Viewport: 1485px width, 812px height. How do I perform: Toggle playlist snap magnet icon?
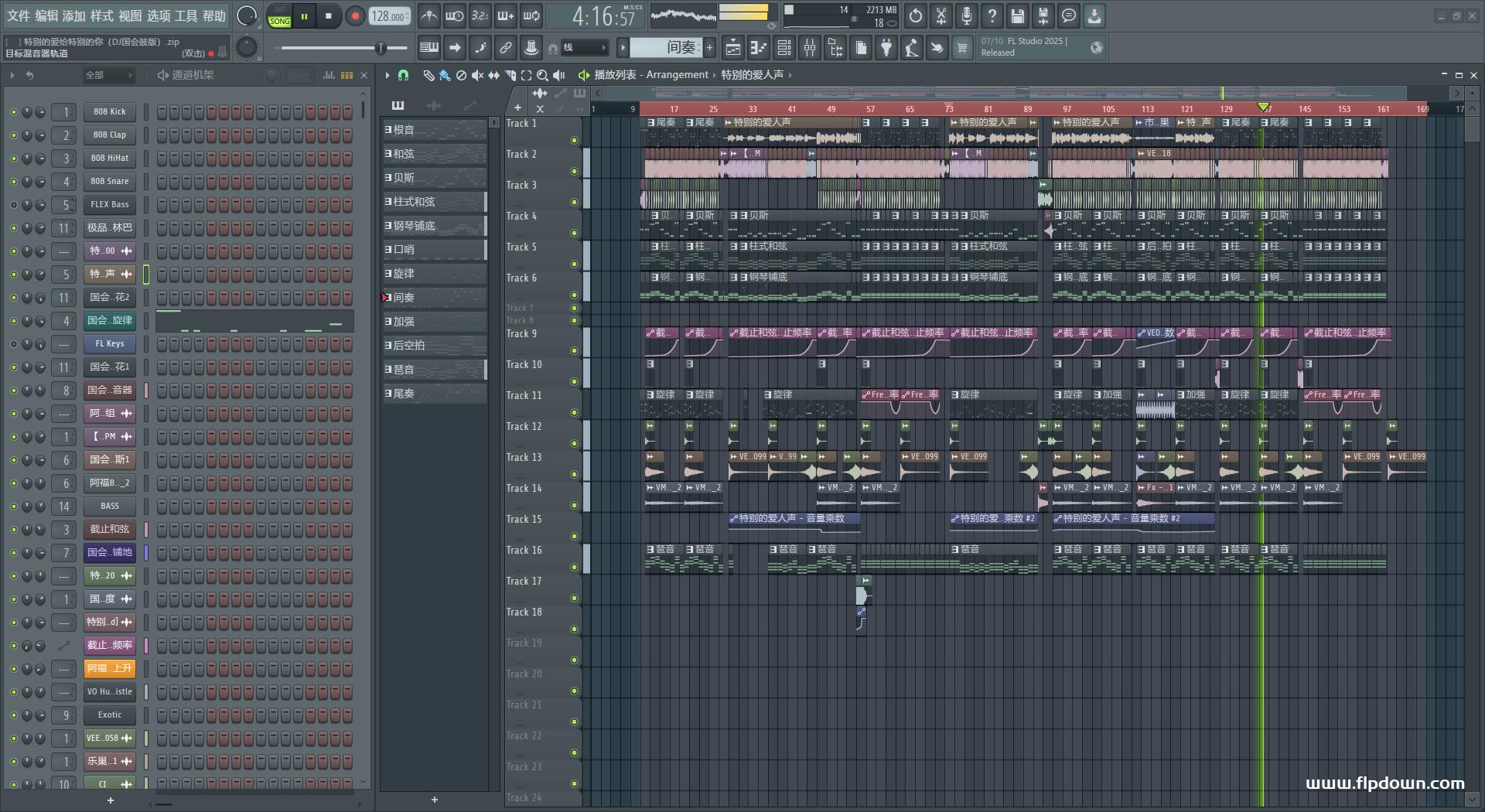click(403, 75)
